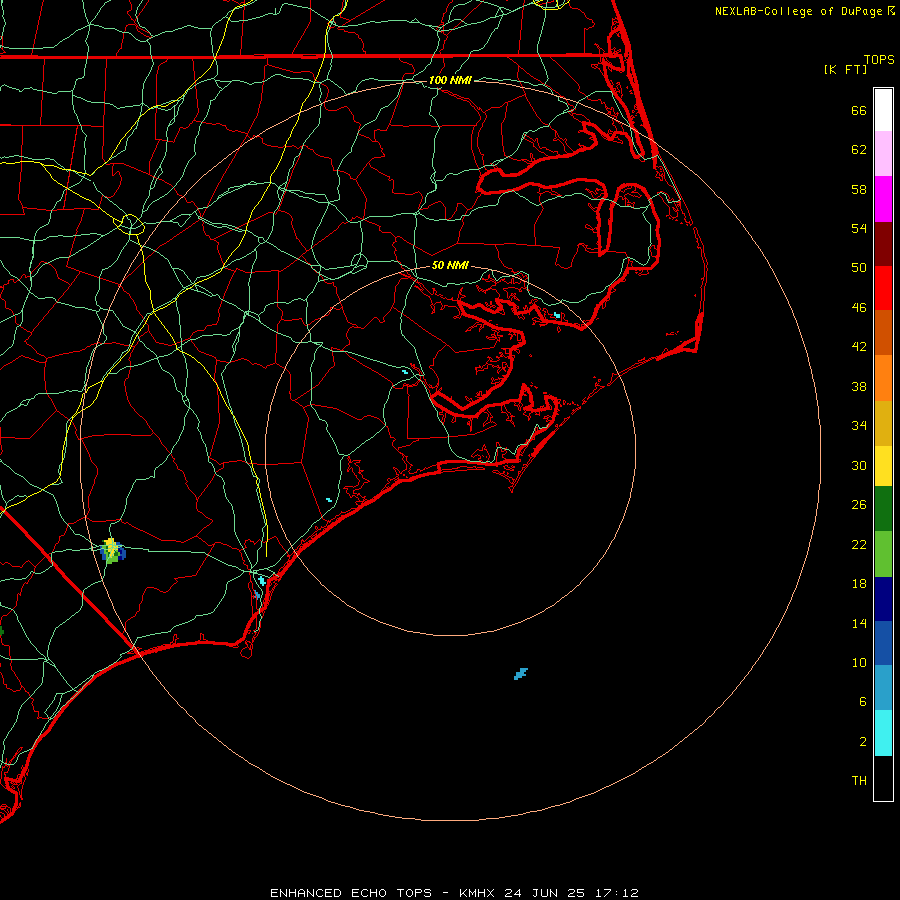900x900 pixels.
Task: Click the '30' legend value
Action: click(859, 465)
